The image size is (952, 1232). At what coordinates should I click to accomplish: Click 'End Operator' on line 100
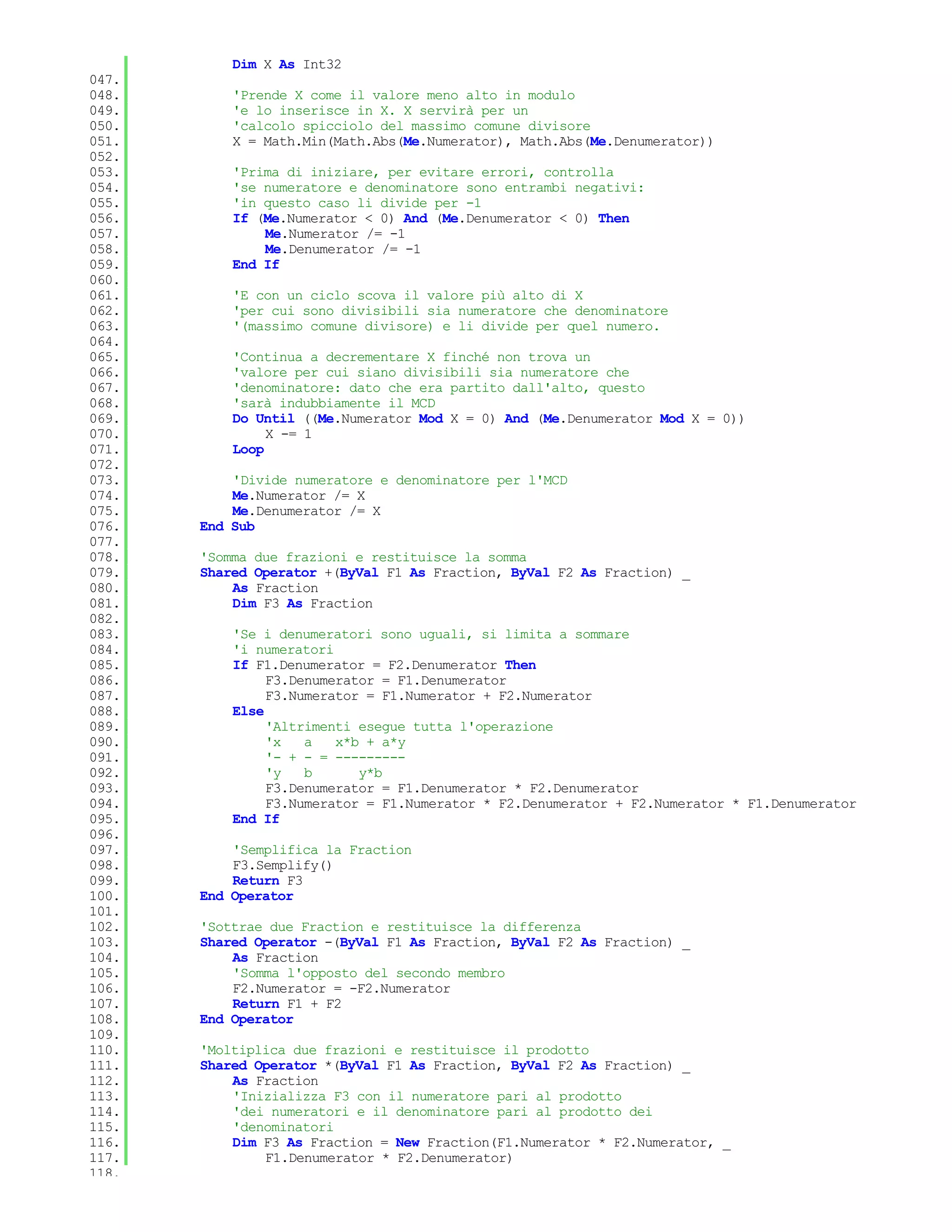[246, 896]
